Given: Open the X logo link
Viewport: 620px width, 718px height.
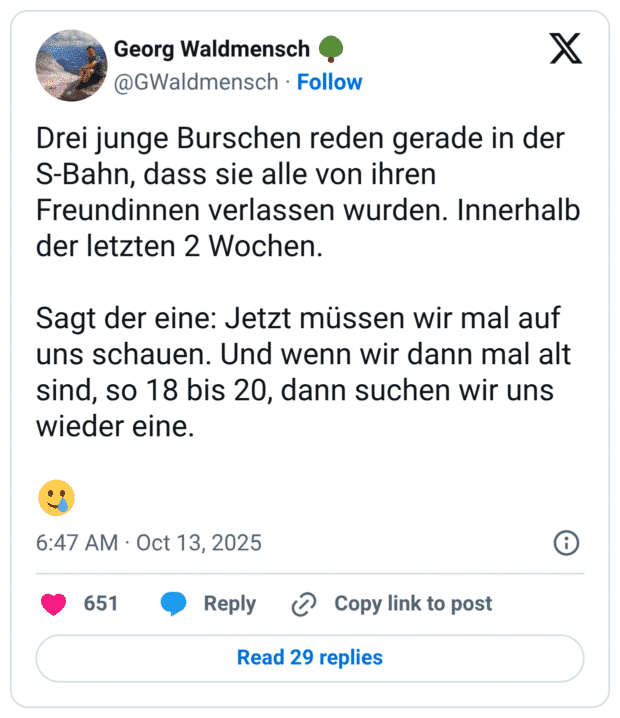Looking at the screenshot, I should coord(566,48).
